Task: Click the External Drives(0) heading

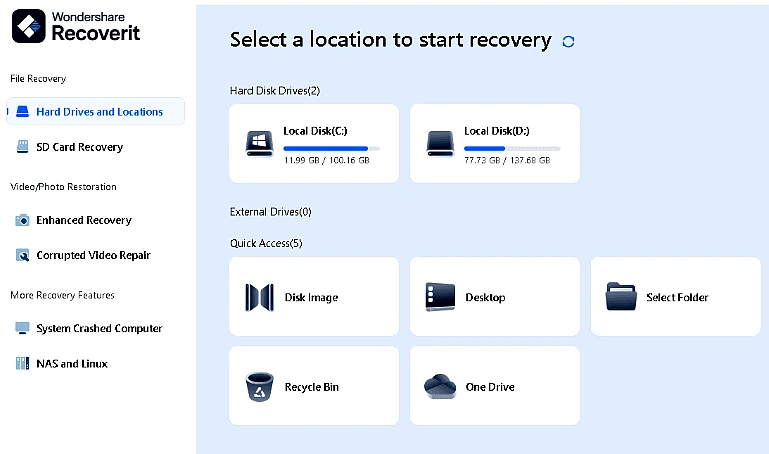Action: click(271, 212)
